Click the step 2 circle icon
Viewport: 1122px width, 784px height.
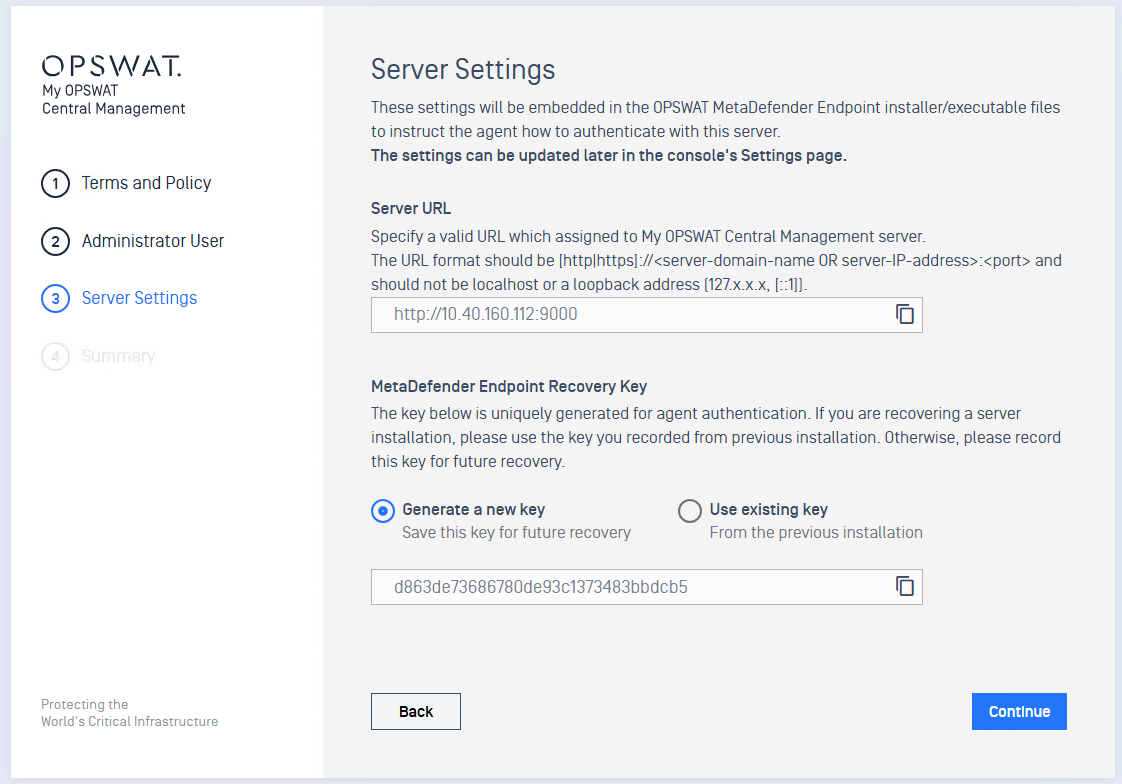click(x=55, y=241)
